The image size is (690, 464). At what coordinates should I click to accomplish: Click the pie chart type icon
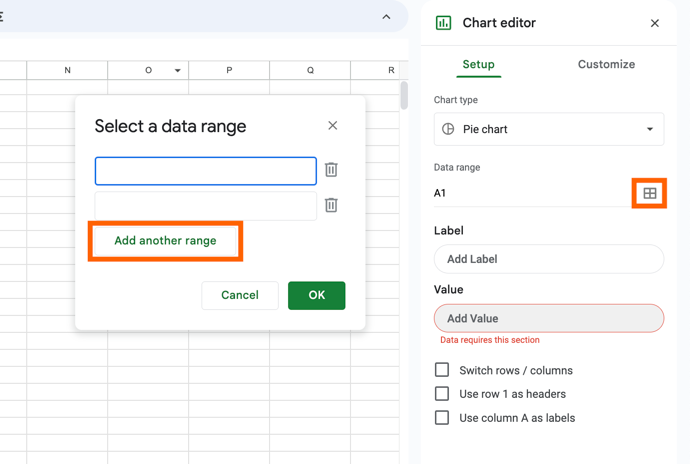click(x=448, y=129)
